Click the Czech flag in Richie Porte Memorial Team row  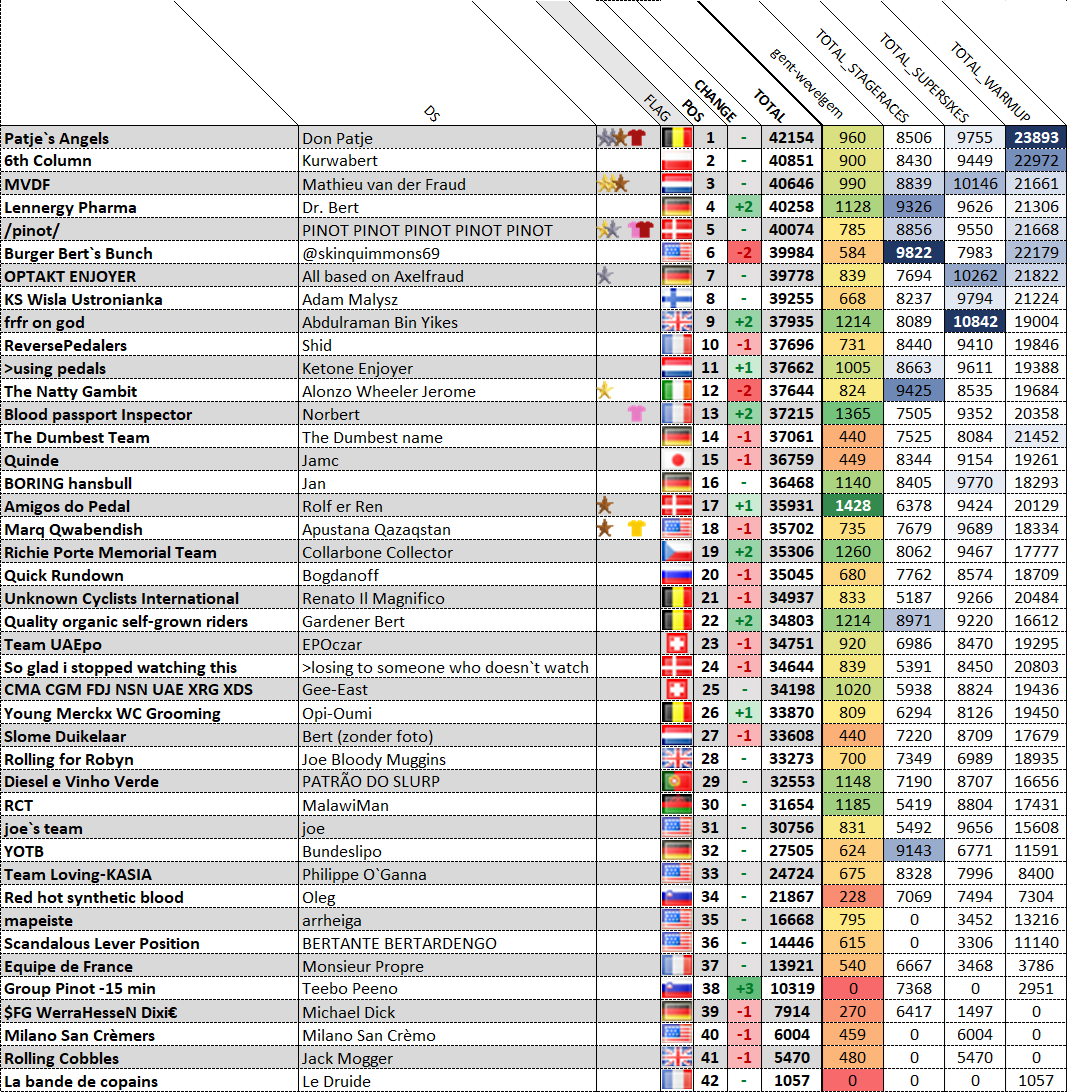[677, 551]
